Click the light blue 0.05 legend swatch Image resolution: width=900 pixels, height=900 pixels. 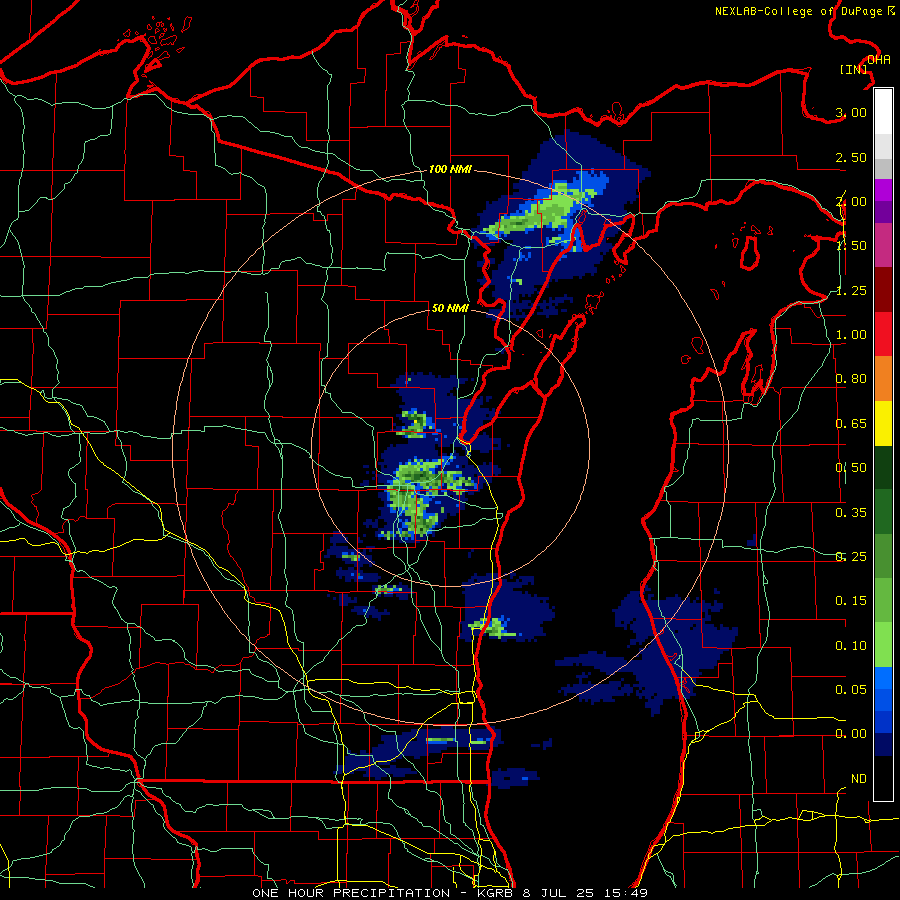point(883,678)
